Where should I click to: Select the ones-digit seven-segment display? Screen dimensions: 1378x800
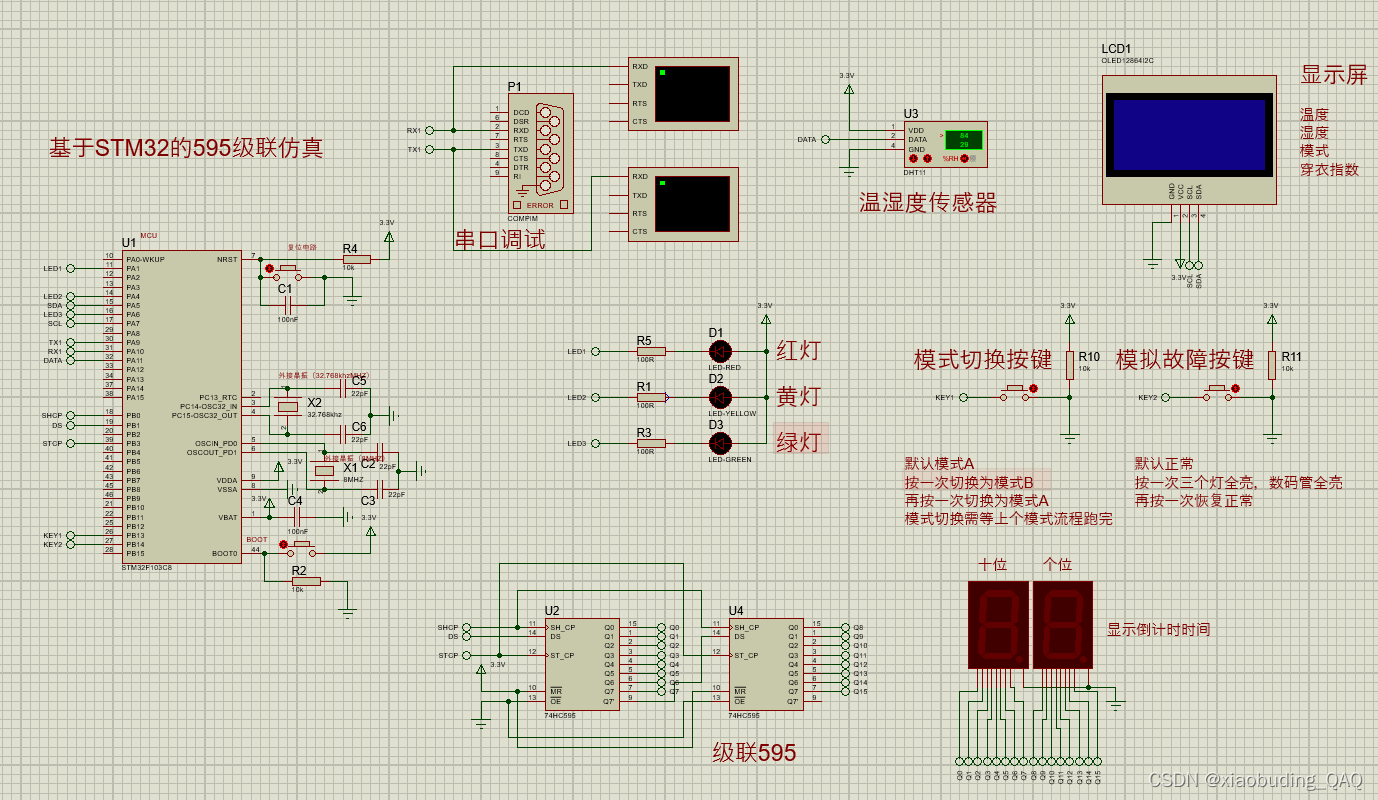coord(1063,625)
